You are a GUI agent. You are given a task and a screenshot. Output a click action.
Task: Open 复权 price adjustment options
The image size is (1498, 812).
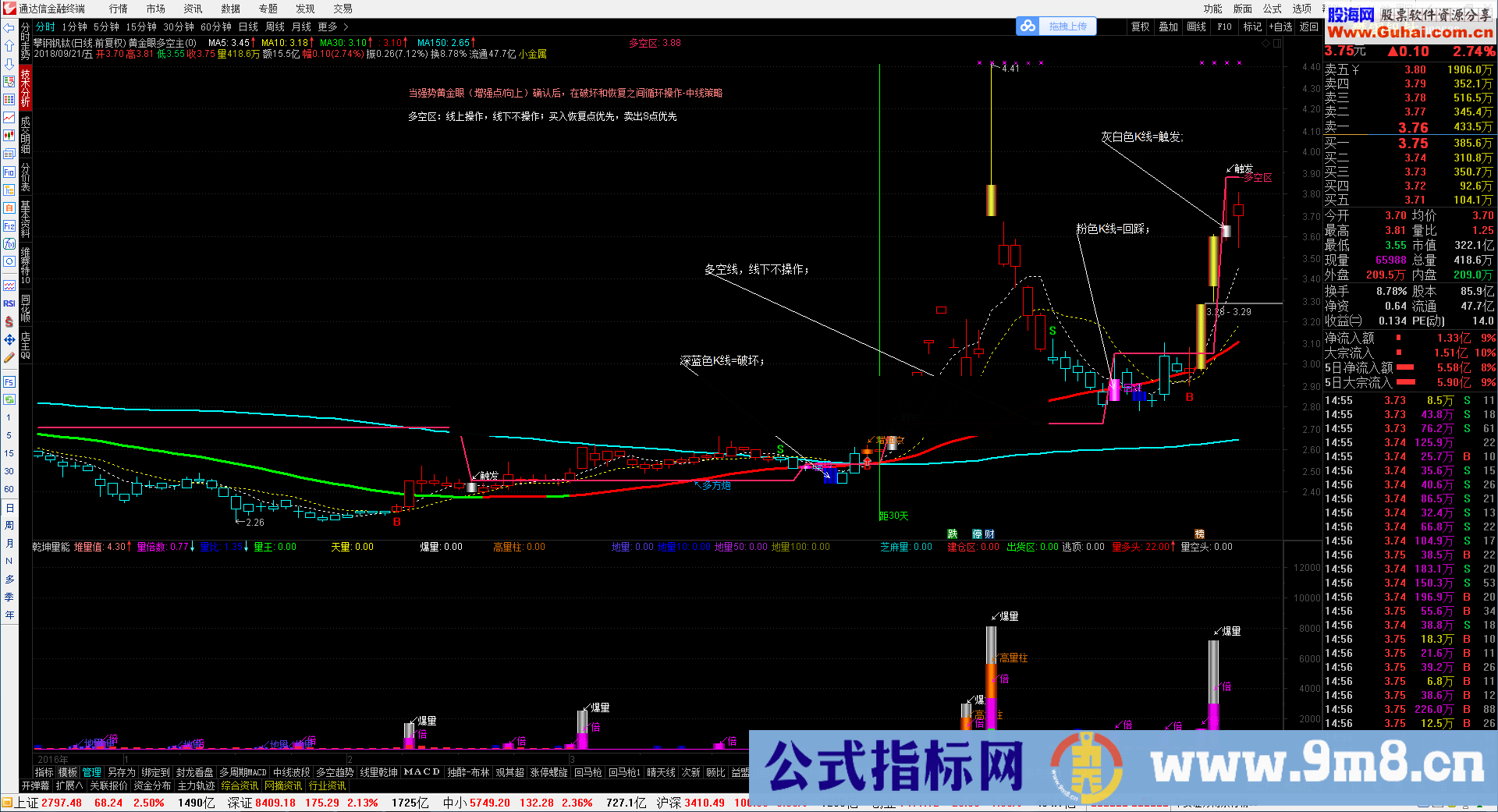[x=1140, y=26]
